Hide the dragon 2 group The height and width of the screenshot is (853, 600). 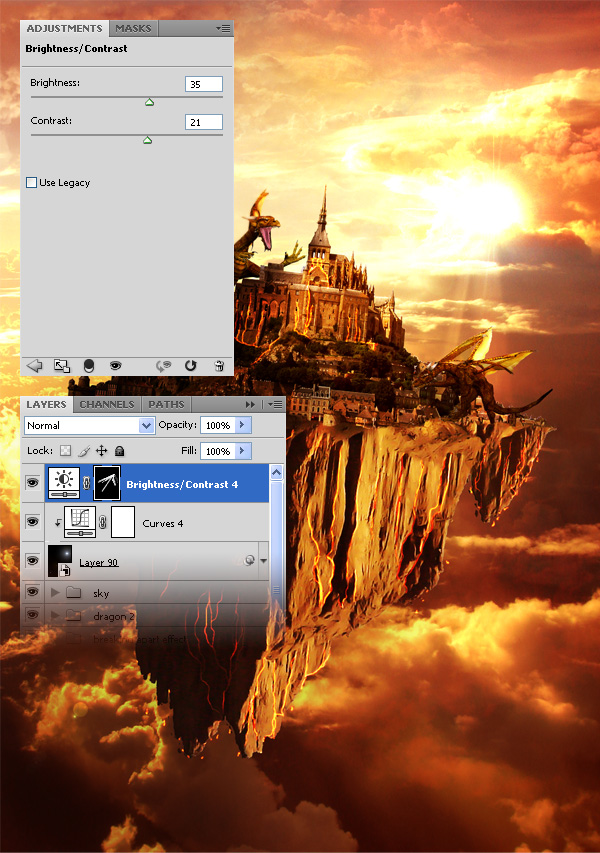[x=33, y=615]
